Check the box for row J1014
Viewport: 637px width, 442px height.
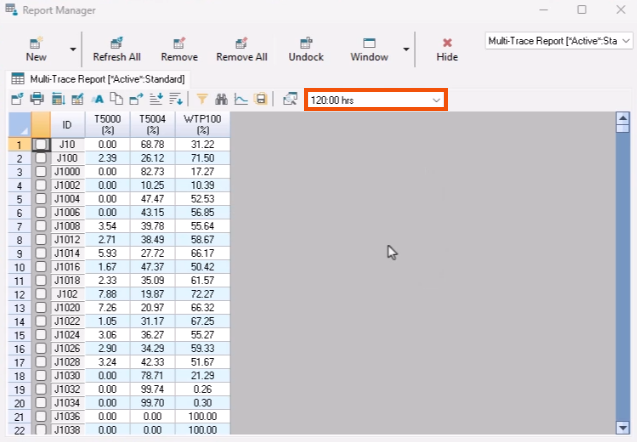click(x=41, y=253)
